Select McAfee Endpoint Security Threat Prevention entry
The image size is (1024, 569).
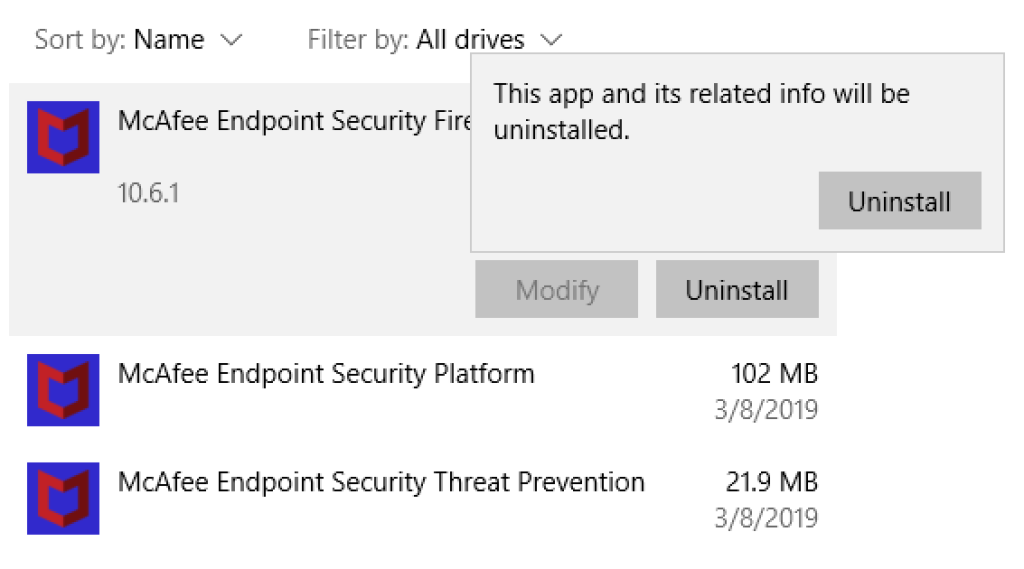[x=423, y=499]
